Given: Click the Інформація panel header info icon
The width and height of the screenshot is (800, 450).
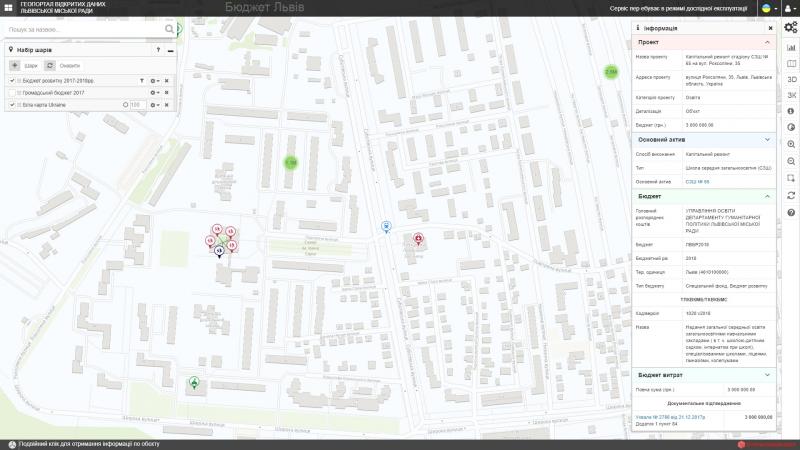Looking at the screenshot, I should coord(638,28).
